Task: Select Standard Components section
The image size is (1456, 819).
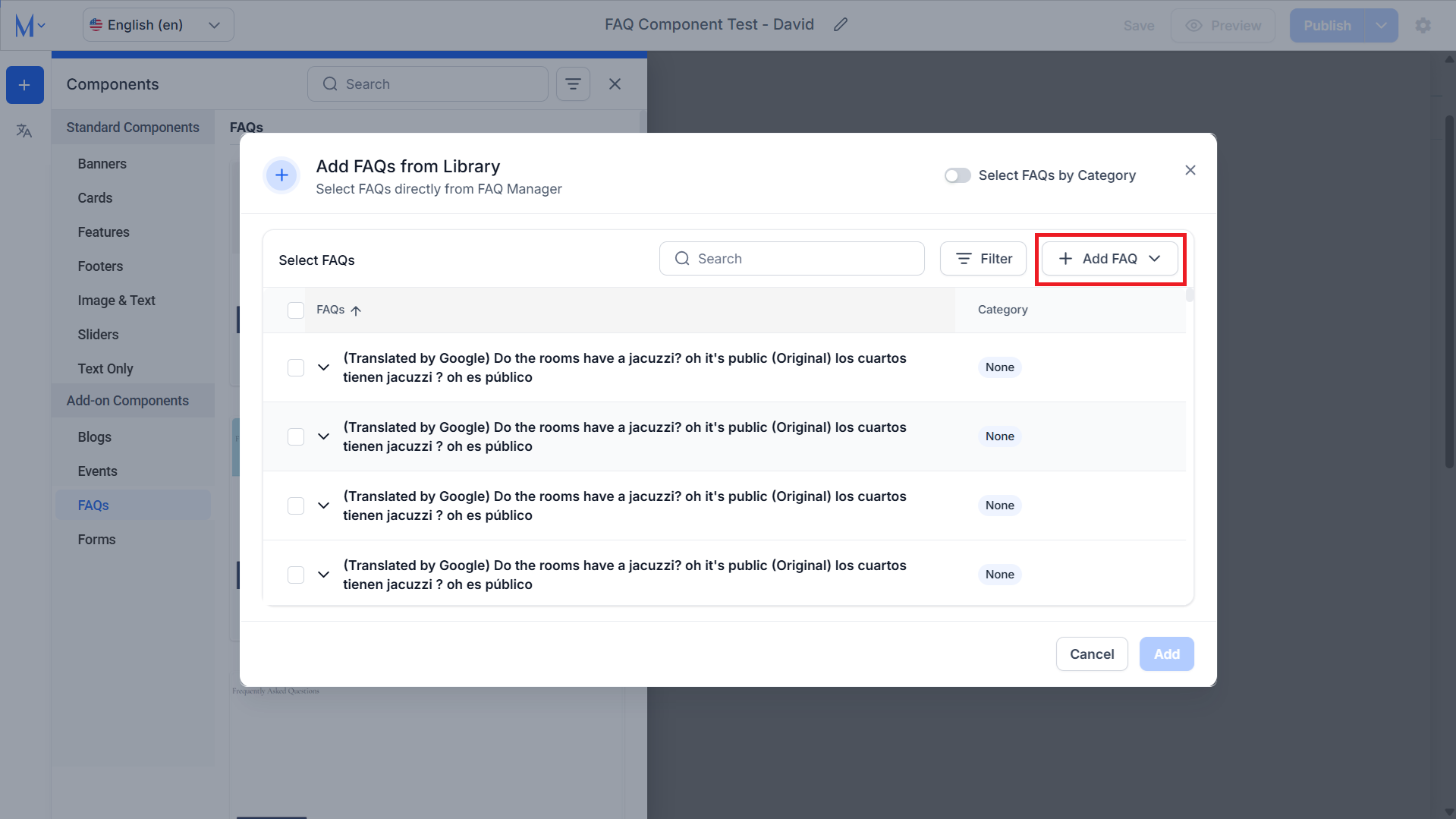Action: click(x=133, y=128)
